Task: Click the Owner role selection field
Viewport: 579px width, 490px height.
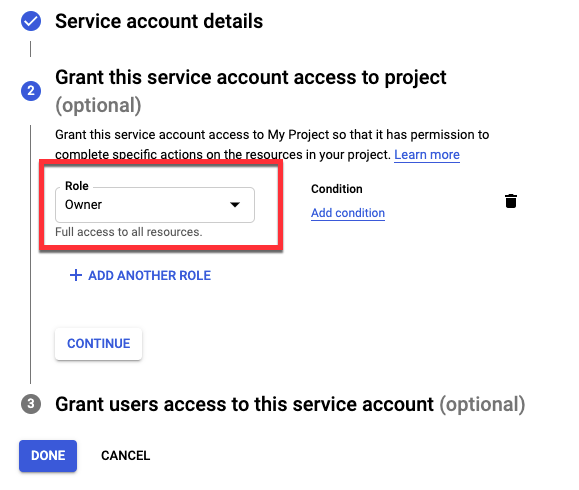Action: tap(155, 205)
